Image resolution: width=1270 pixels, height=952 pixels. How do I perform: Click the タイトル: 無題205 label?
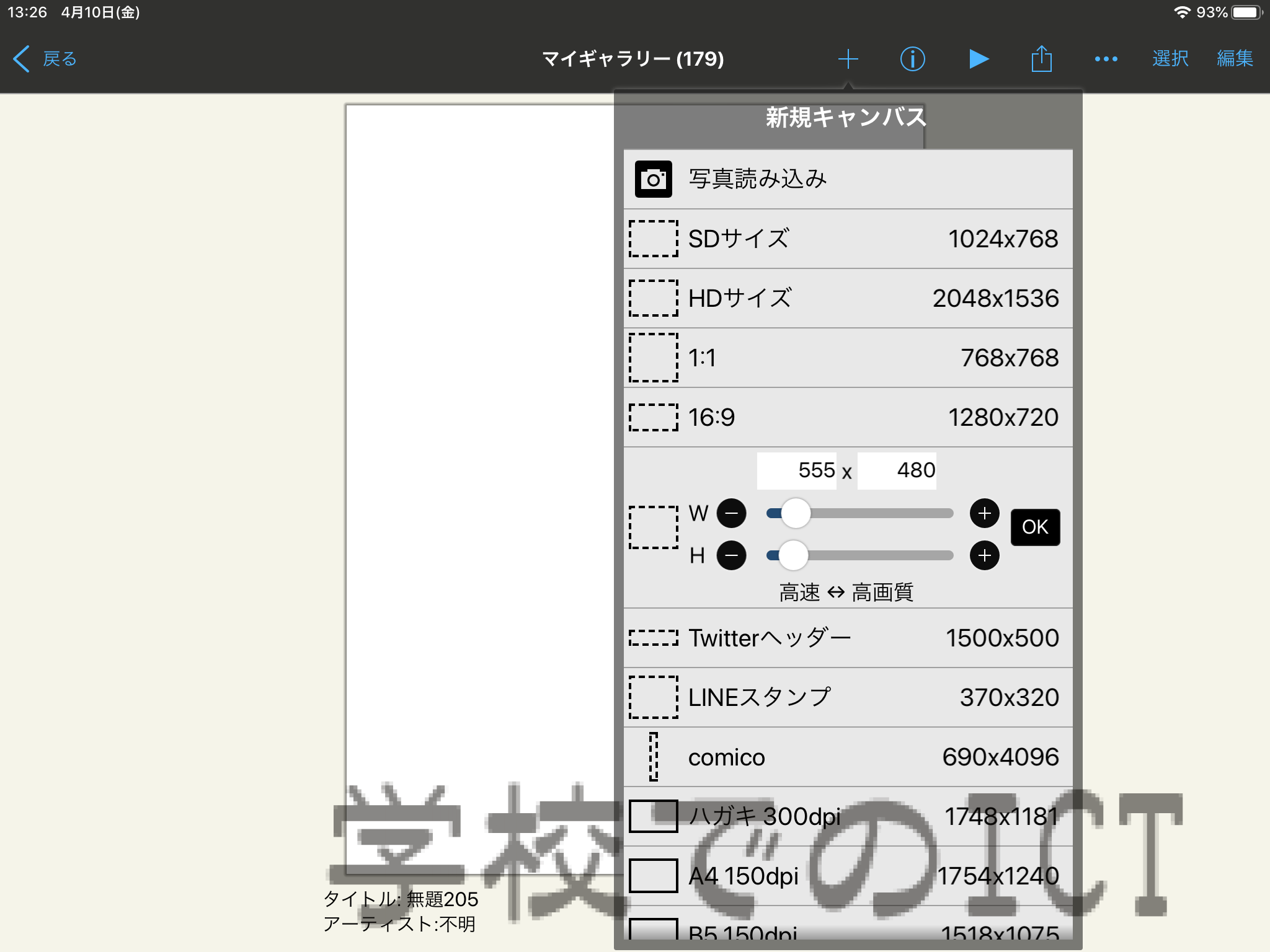(401, 899)
